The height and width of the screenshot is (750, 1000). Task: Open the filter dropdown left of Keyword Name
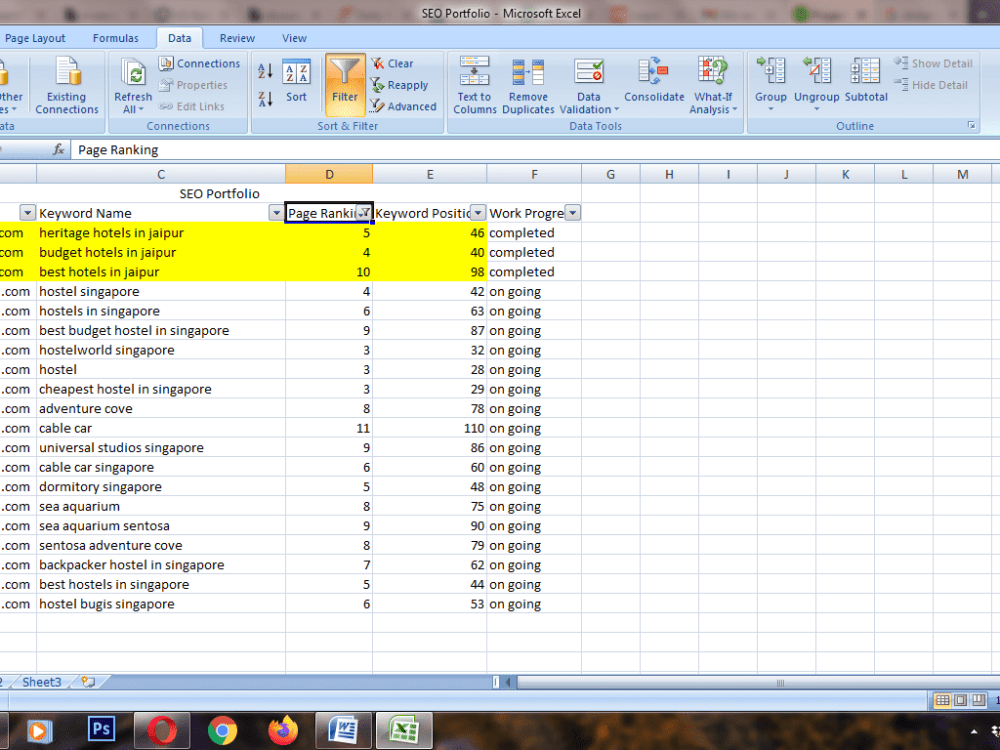pos(27,213)
